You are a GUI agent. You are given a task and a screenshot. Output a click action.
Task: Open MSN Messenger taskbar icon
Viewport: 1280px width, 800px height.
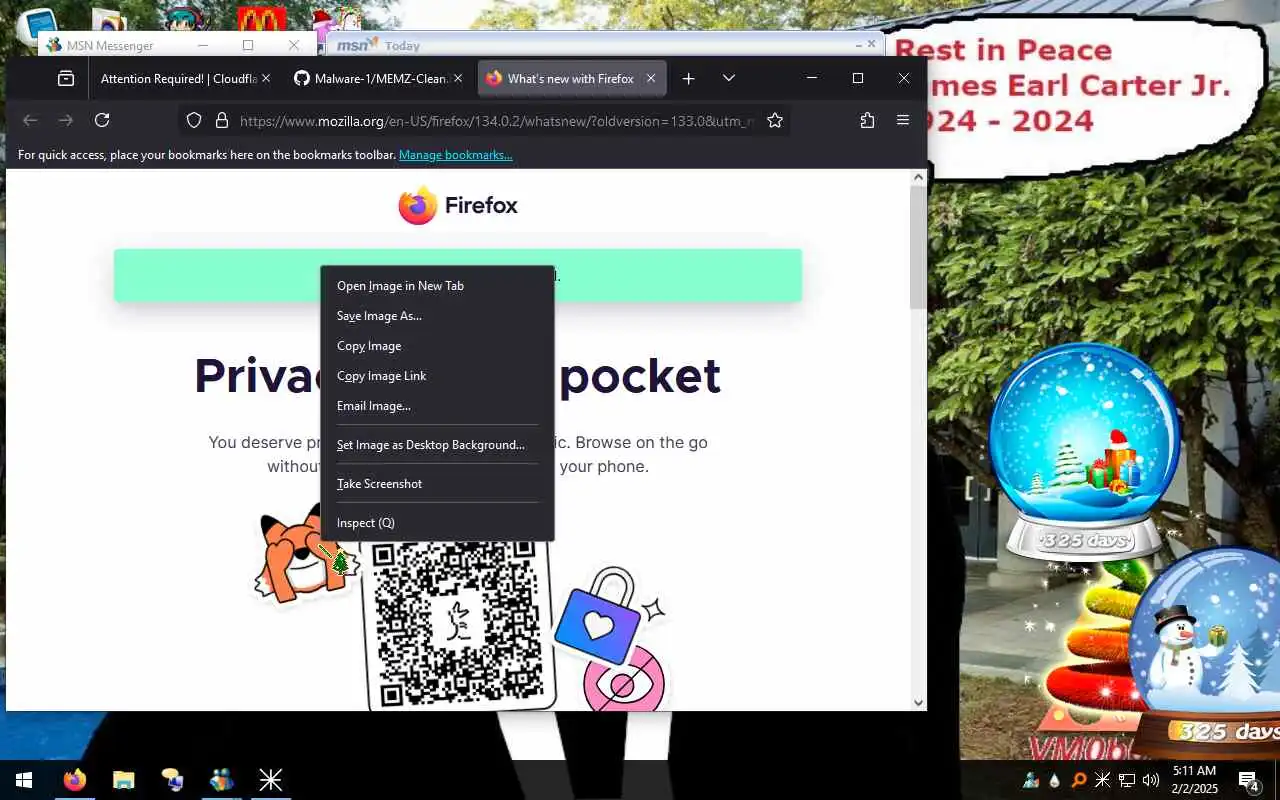221,780
